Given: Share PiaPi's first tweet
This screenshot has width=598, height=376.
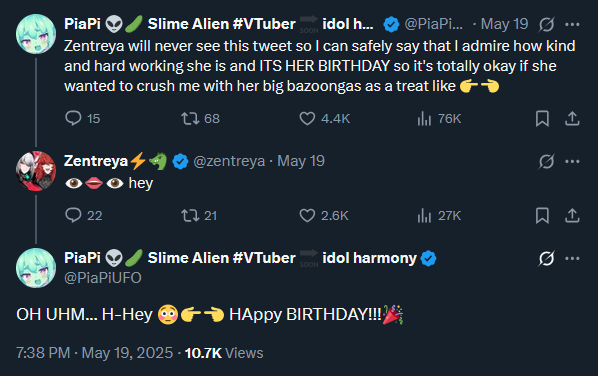Looking at the screenshot, I should (572, 118).
